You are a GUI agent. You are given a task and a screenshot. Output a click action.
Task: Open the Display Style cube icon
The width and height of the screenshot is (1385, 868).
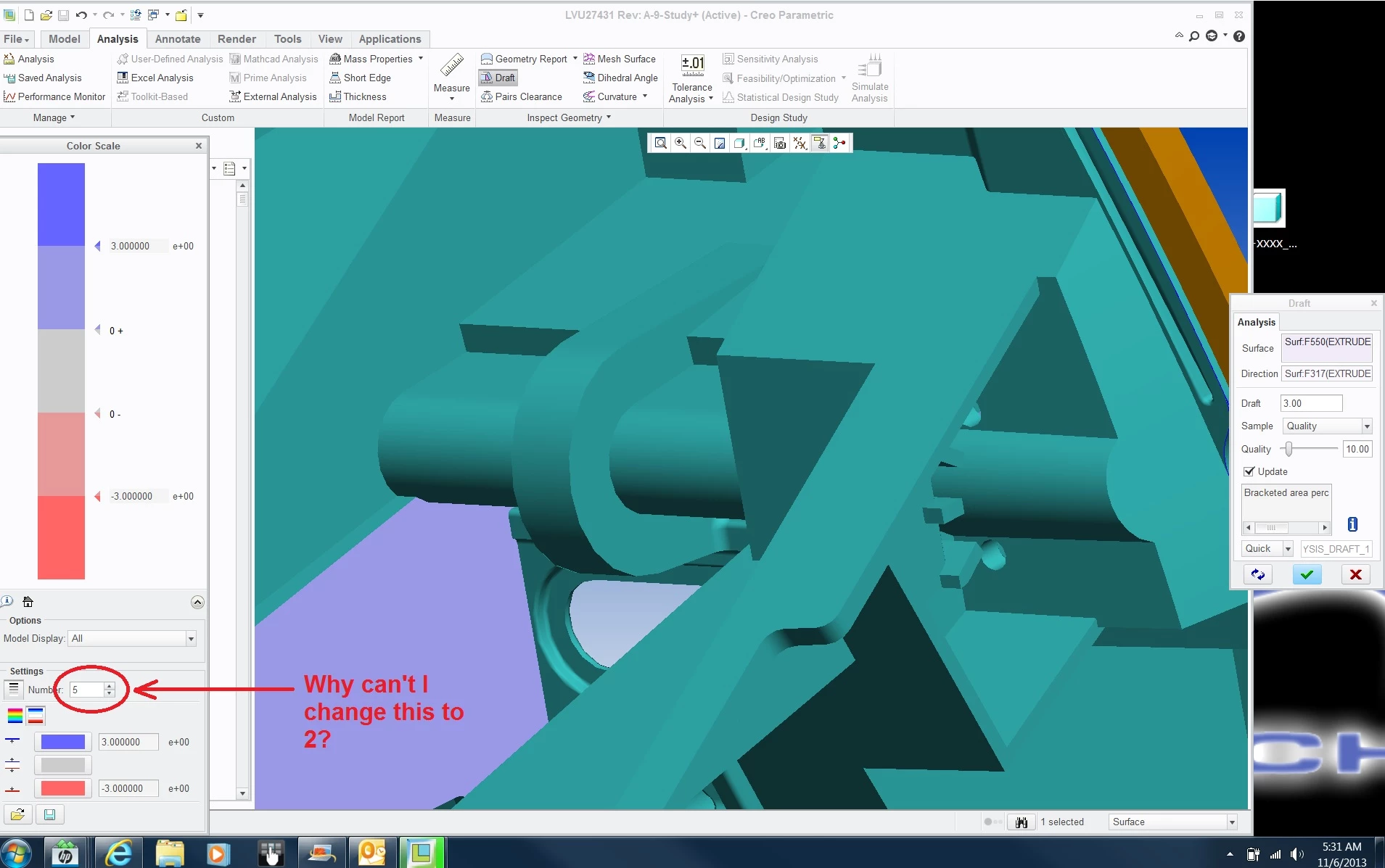pos(739,143)
